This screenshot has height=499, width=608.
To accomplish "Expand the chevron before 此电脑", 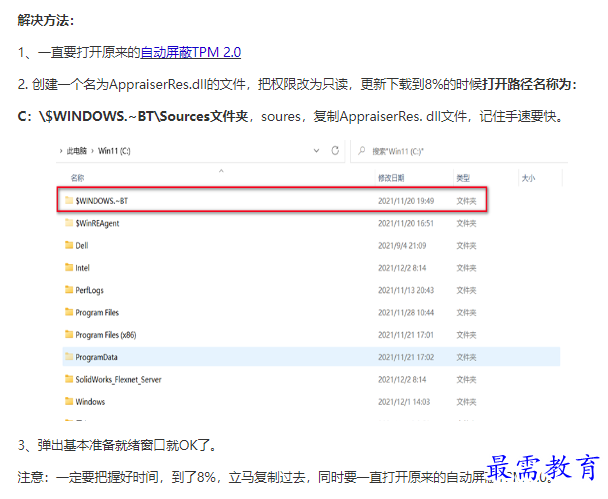I will click(61, 151).
